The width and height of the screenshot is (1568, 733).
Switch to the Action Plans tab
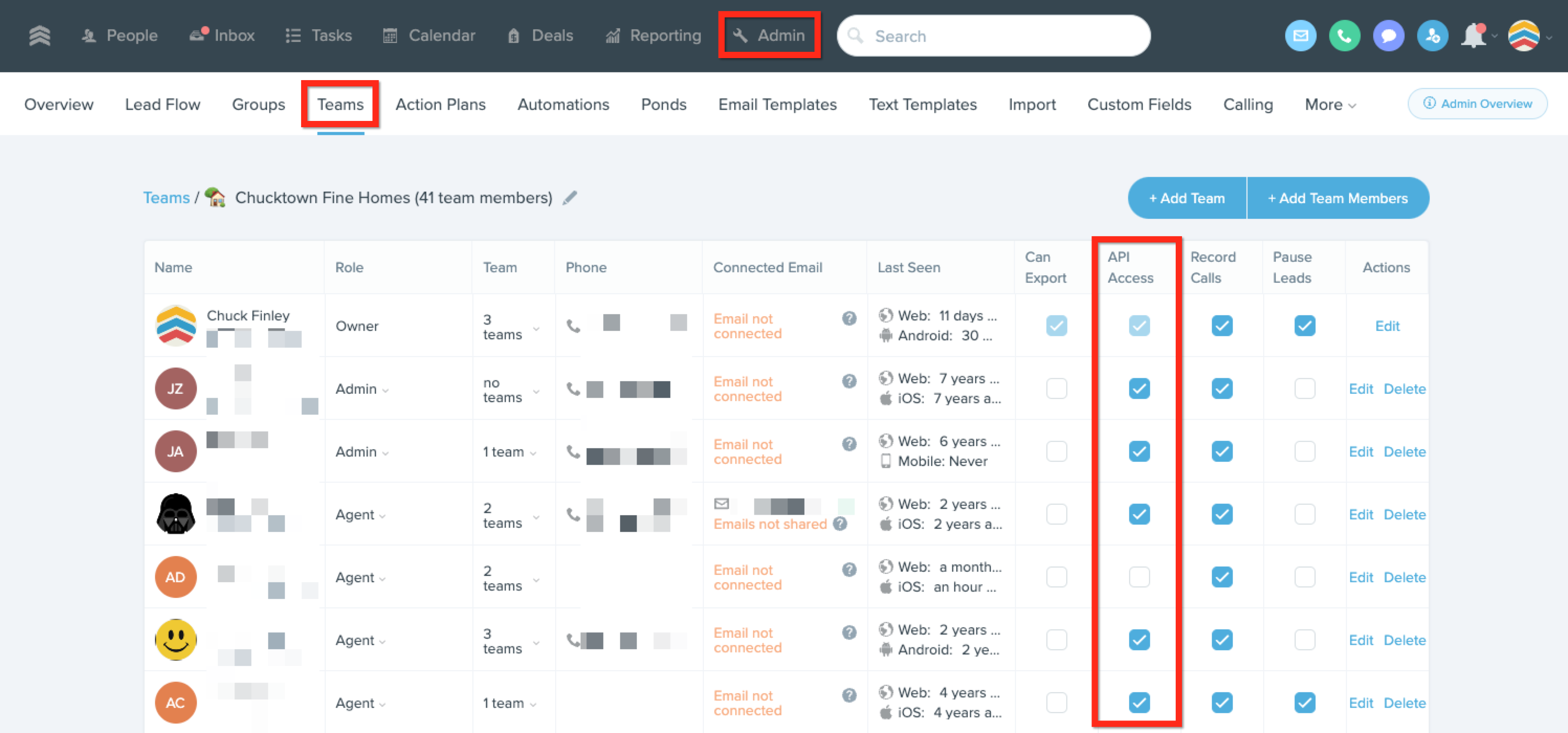pos(440,105)
